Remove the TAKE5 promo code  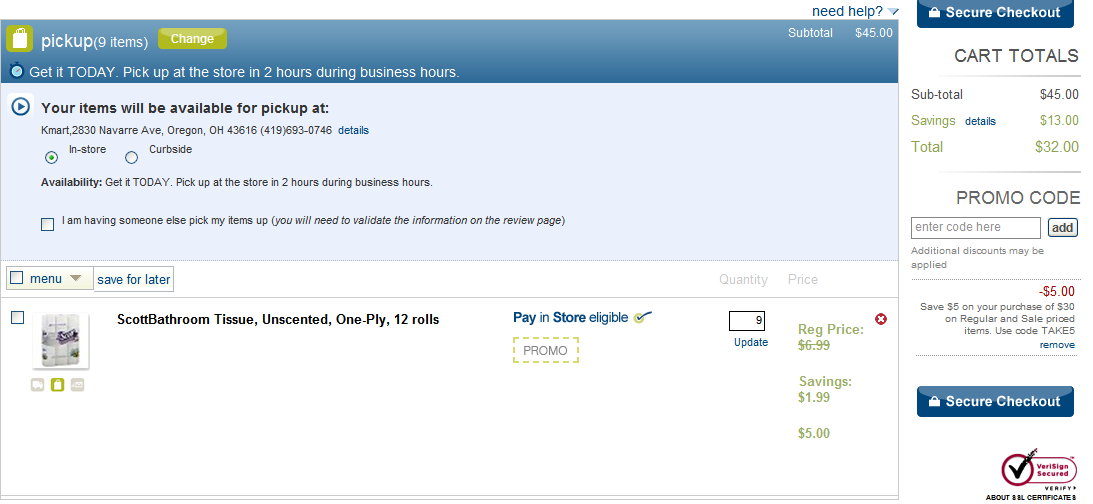(1057, 345)
